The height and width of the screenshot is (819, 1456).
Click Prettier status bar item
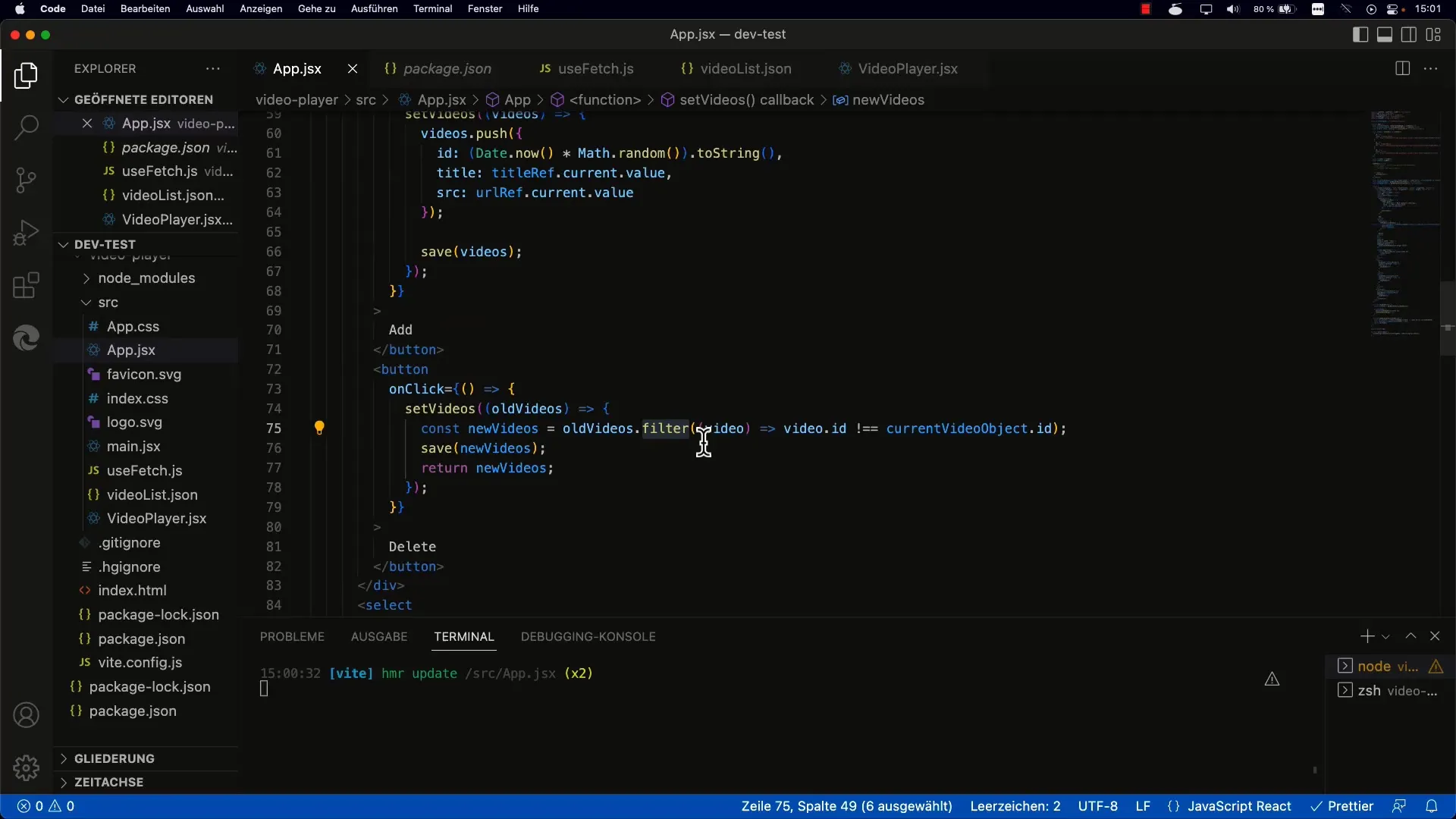click(x=1342, y=806)
